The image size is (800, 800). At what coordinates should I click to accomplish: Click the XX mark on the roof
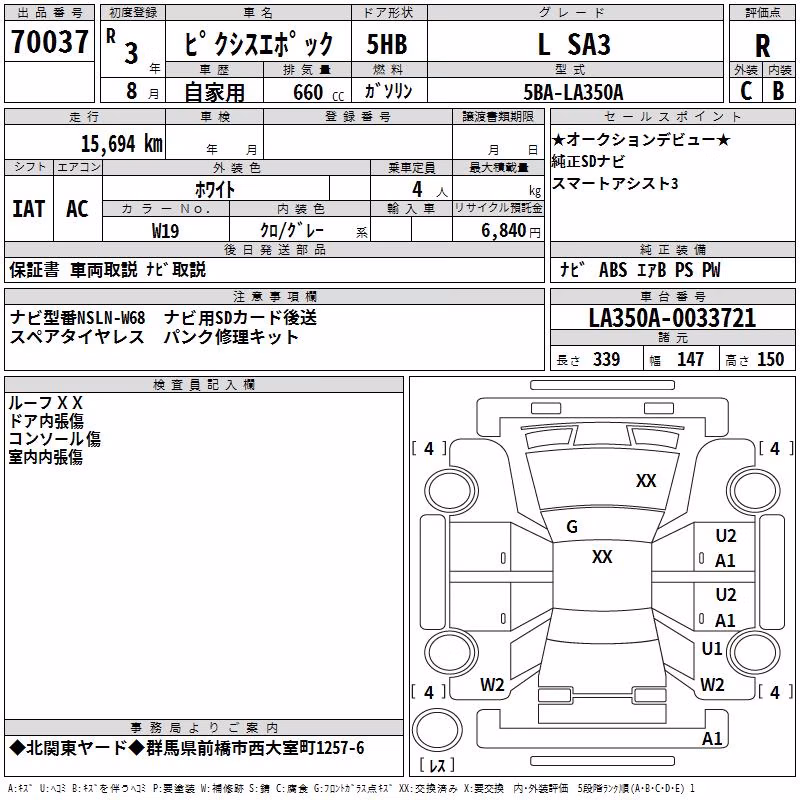coord(602,557)
